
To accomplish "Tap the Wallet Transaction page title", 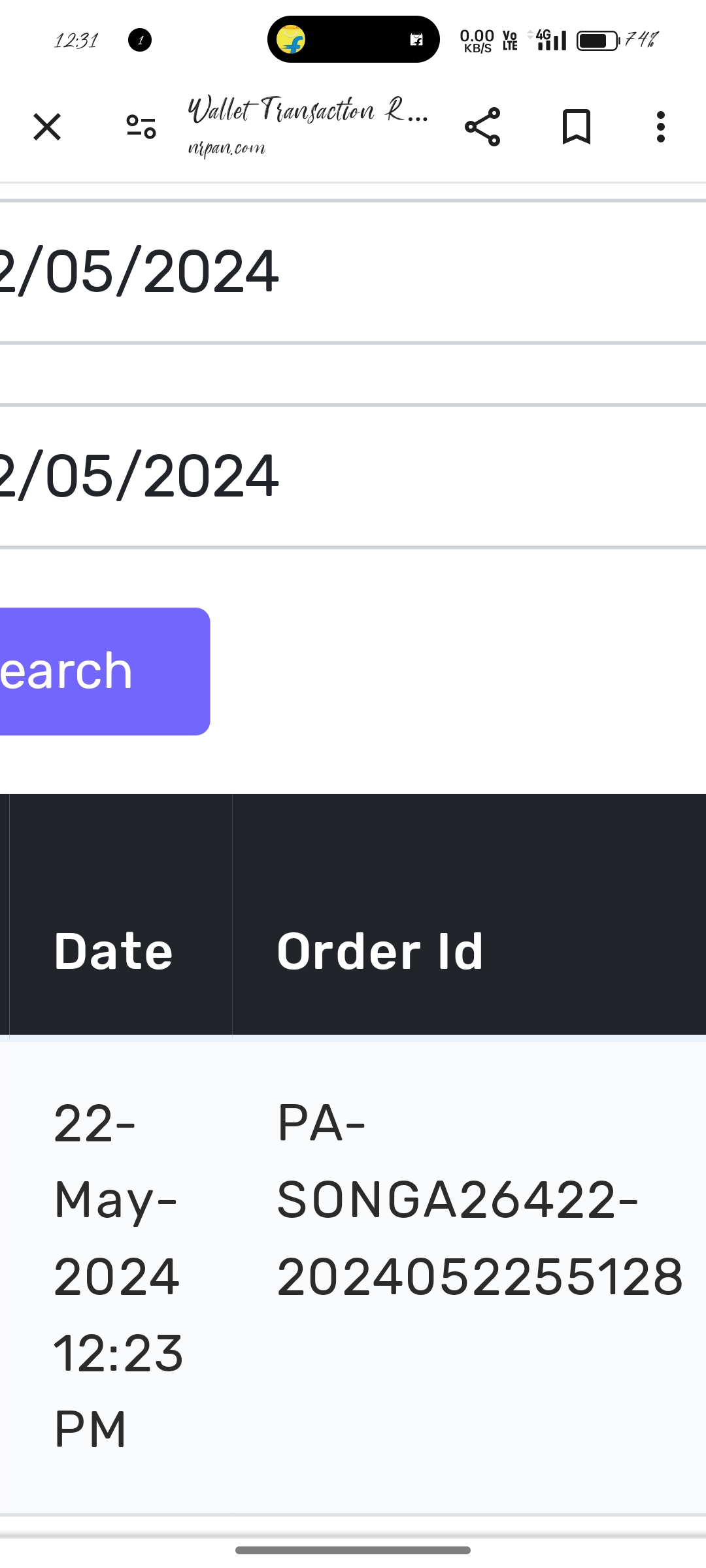I will coord(307,110).
